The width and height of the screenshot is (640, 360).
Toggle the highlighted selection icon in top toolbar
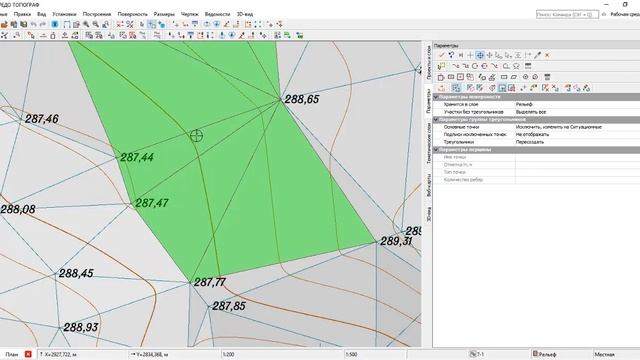152,24
